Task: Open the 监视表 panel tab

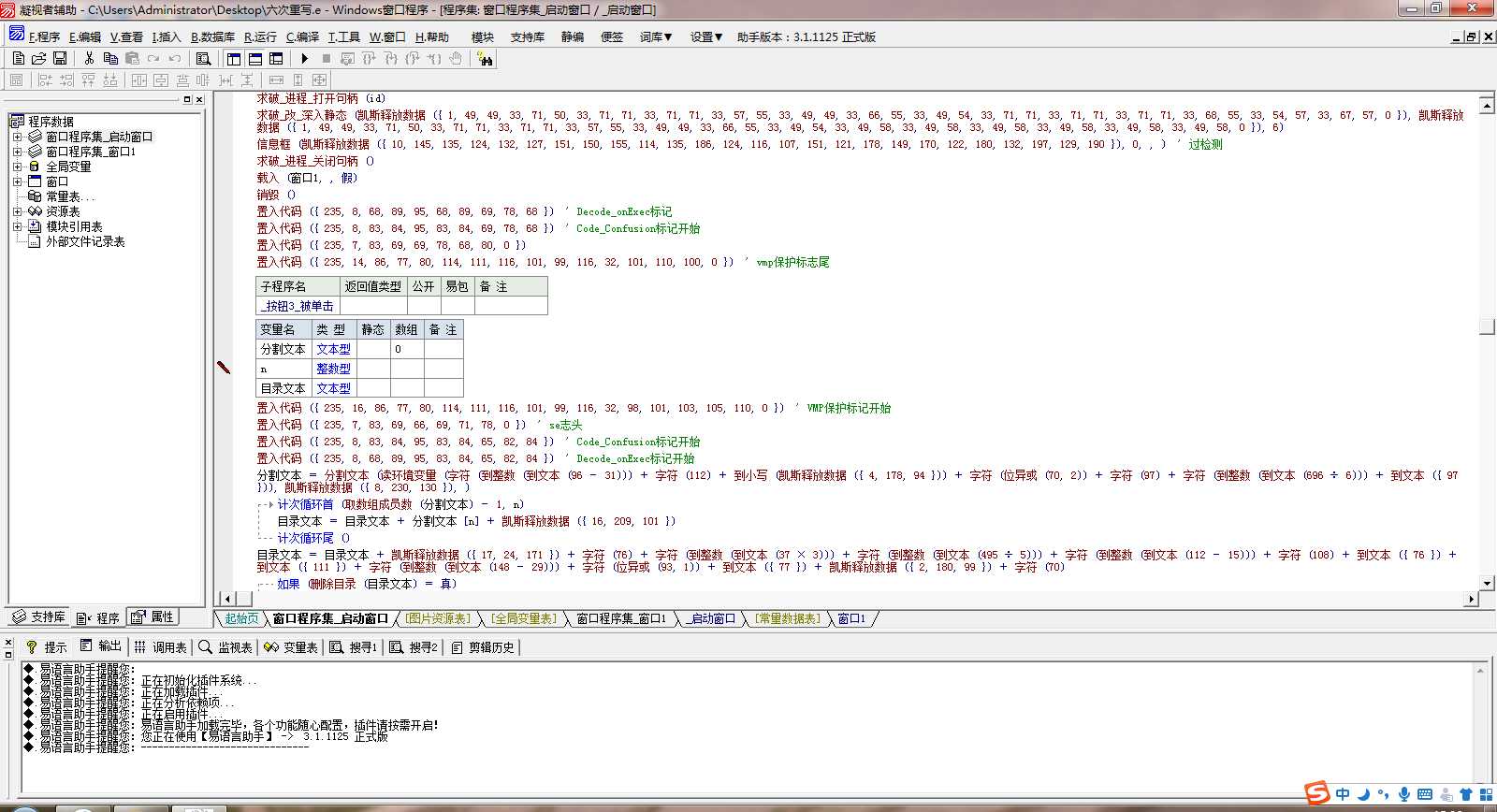Action: coord(225,646)
